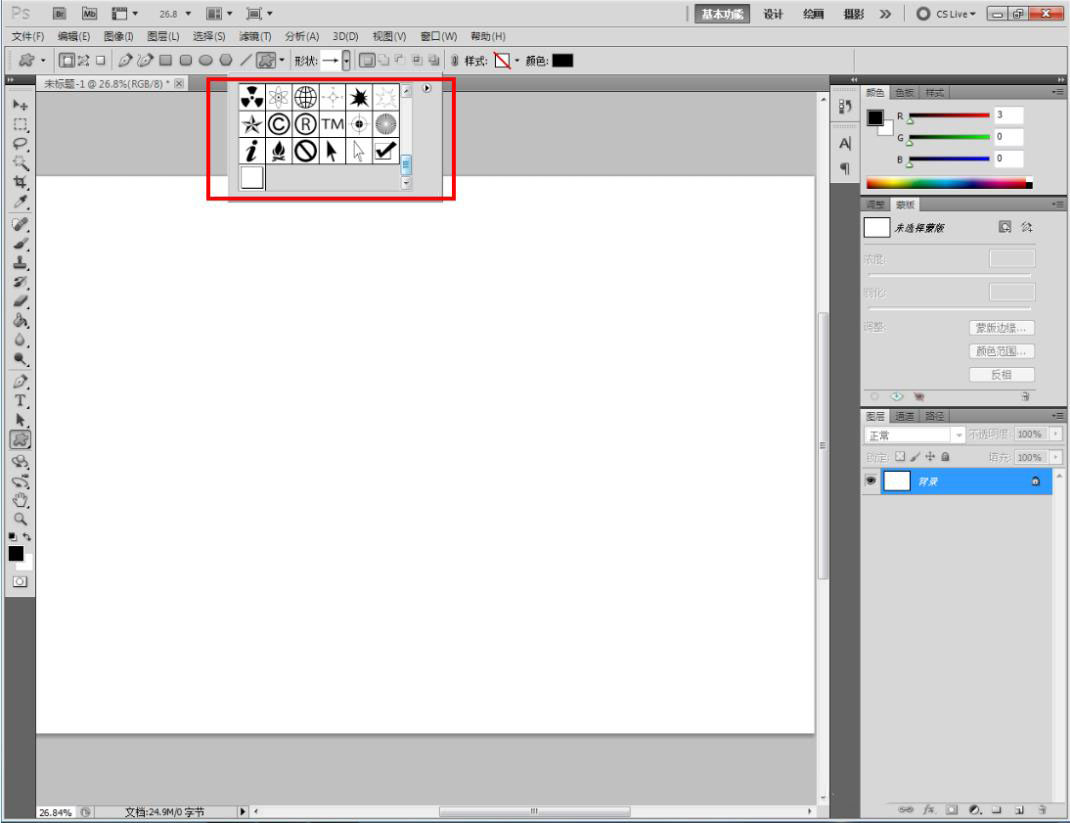Open the shape tool geometry options arrow
Image resolution: width=1070 pixels, height=823 pixels.
click(x=281, y=60)
